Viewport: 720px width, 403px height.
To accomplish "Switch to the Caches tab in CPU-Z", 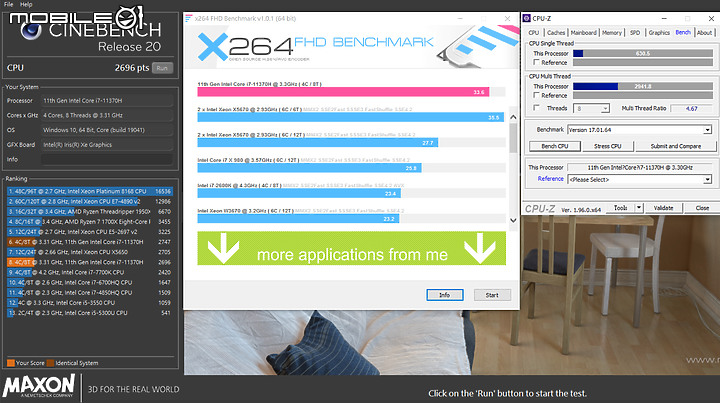I will point(556,33).
